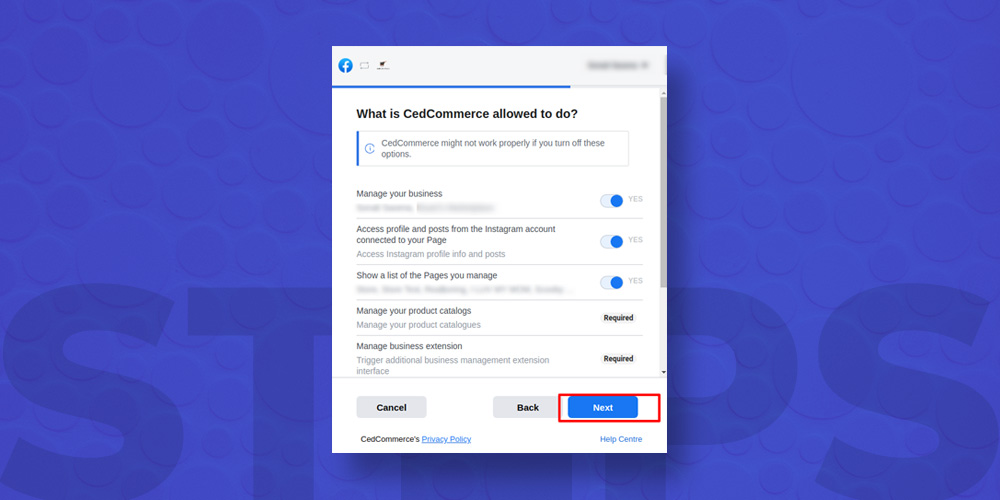Click the scrollbar down arrow
Screen dimensions: 1000x500
pyautogui.click(x=663, y=372)
